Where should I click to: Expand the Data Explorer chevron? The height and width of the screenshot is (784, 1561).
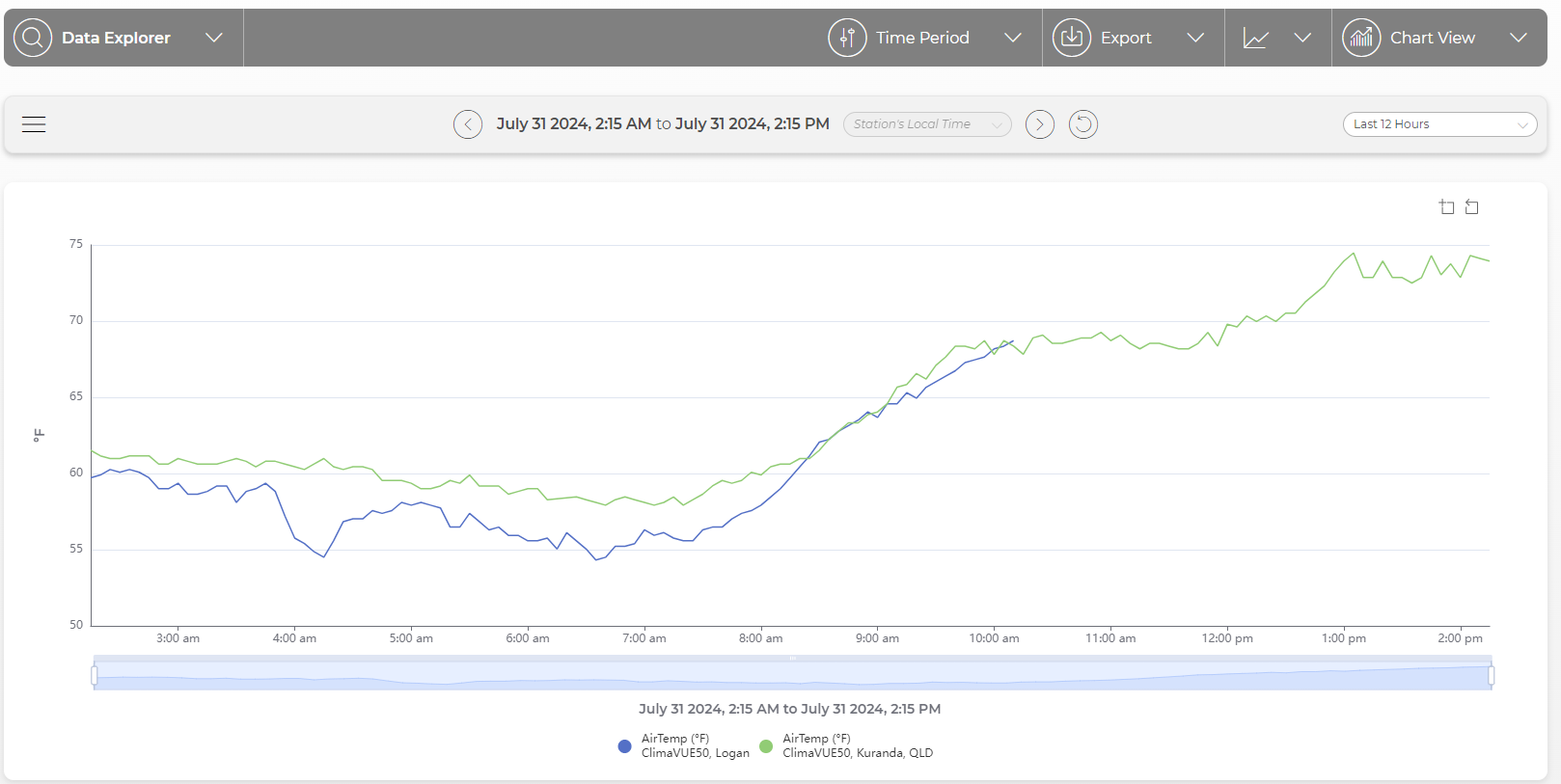214,38
